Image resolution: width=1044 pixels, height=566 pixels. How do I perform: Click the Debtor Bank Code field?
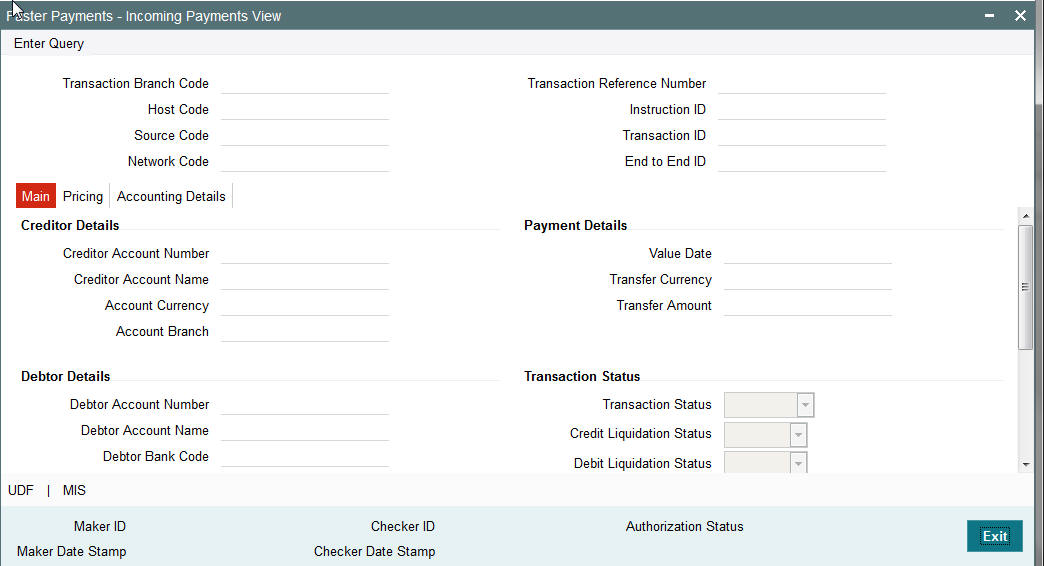[304, 457]
